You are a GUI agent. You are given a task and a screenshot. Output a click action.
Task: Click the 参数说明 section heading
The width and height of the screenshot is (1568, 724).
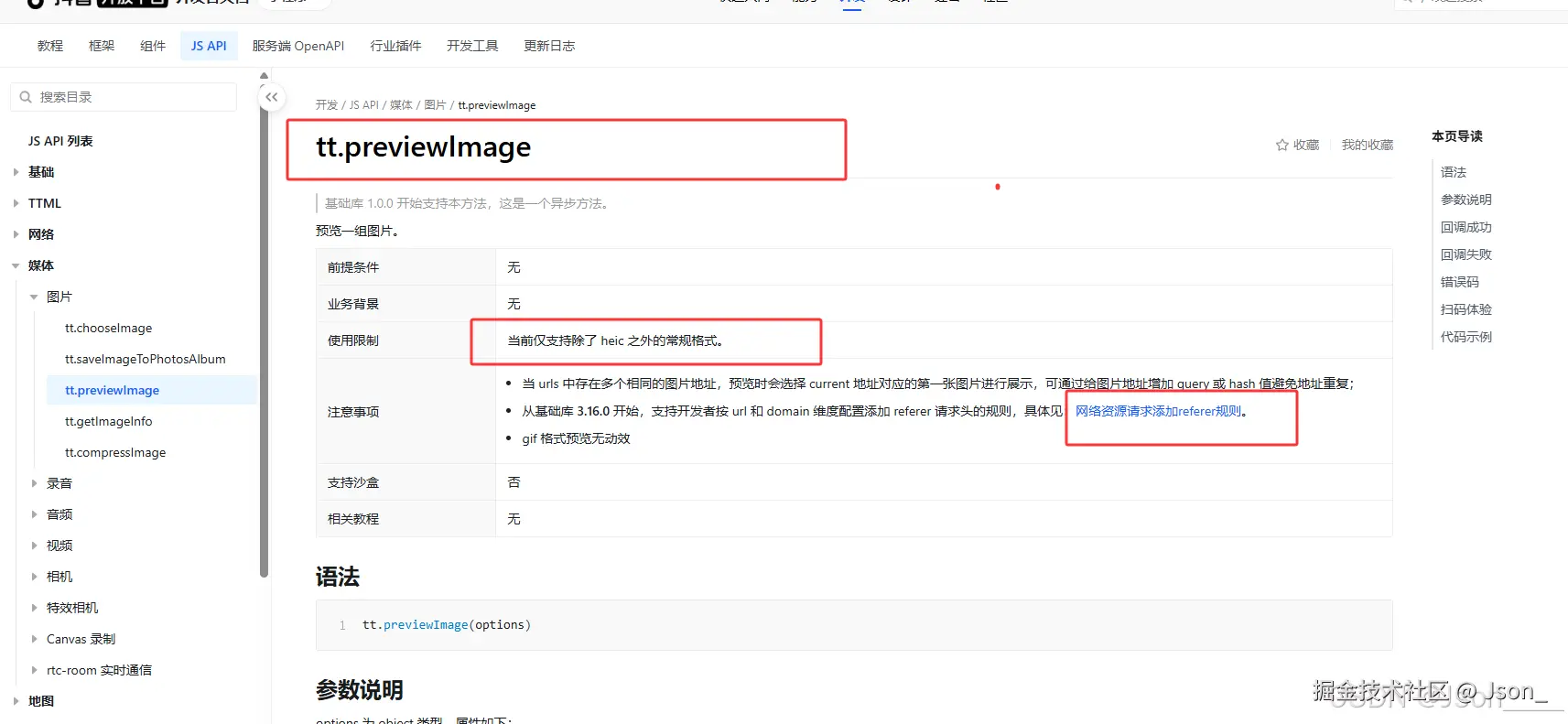tap(359, 690)
